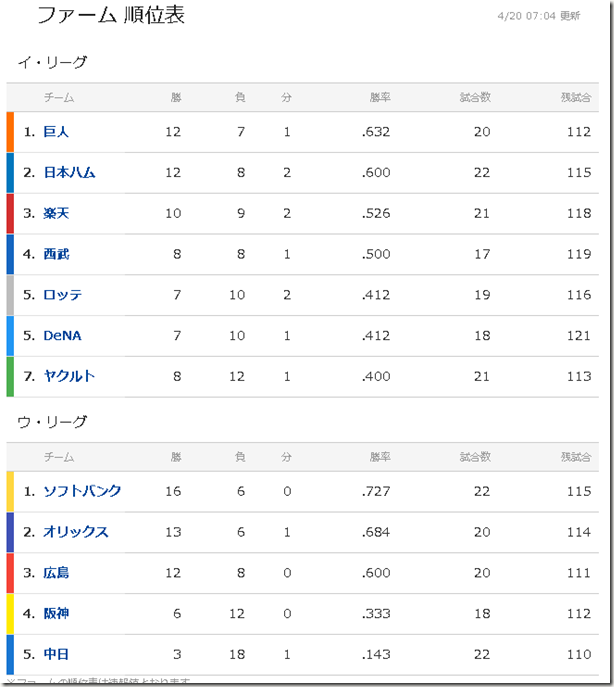Click the 勝率 column header in イ・リーグ table
The image size is (614, 687).
[380, 97]
